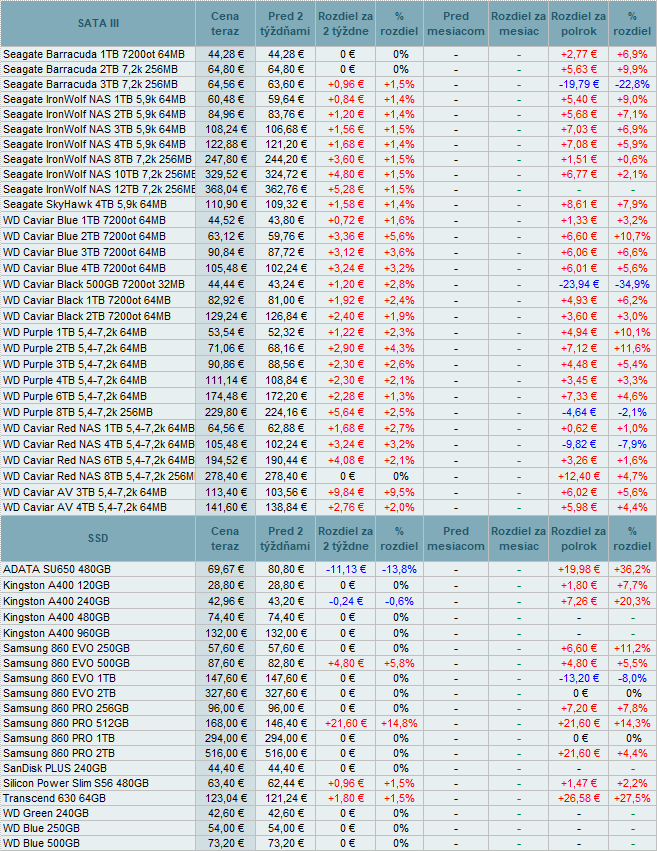Click WD Caviar AV 4TB 5,4-7,2k 64MB

(x=85, y=507)
